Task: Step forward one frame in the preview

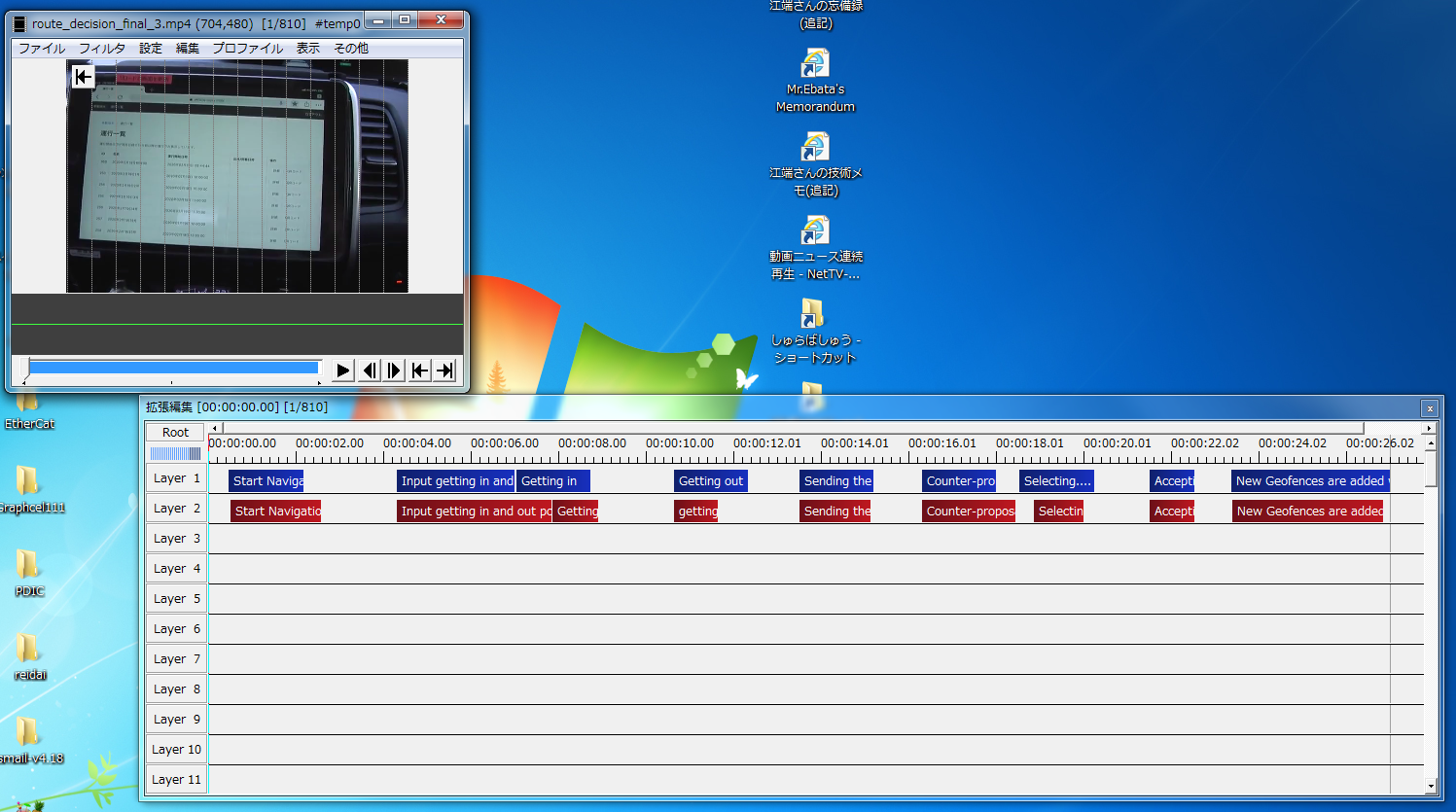Action: click(x=394, y=371)
